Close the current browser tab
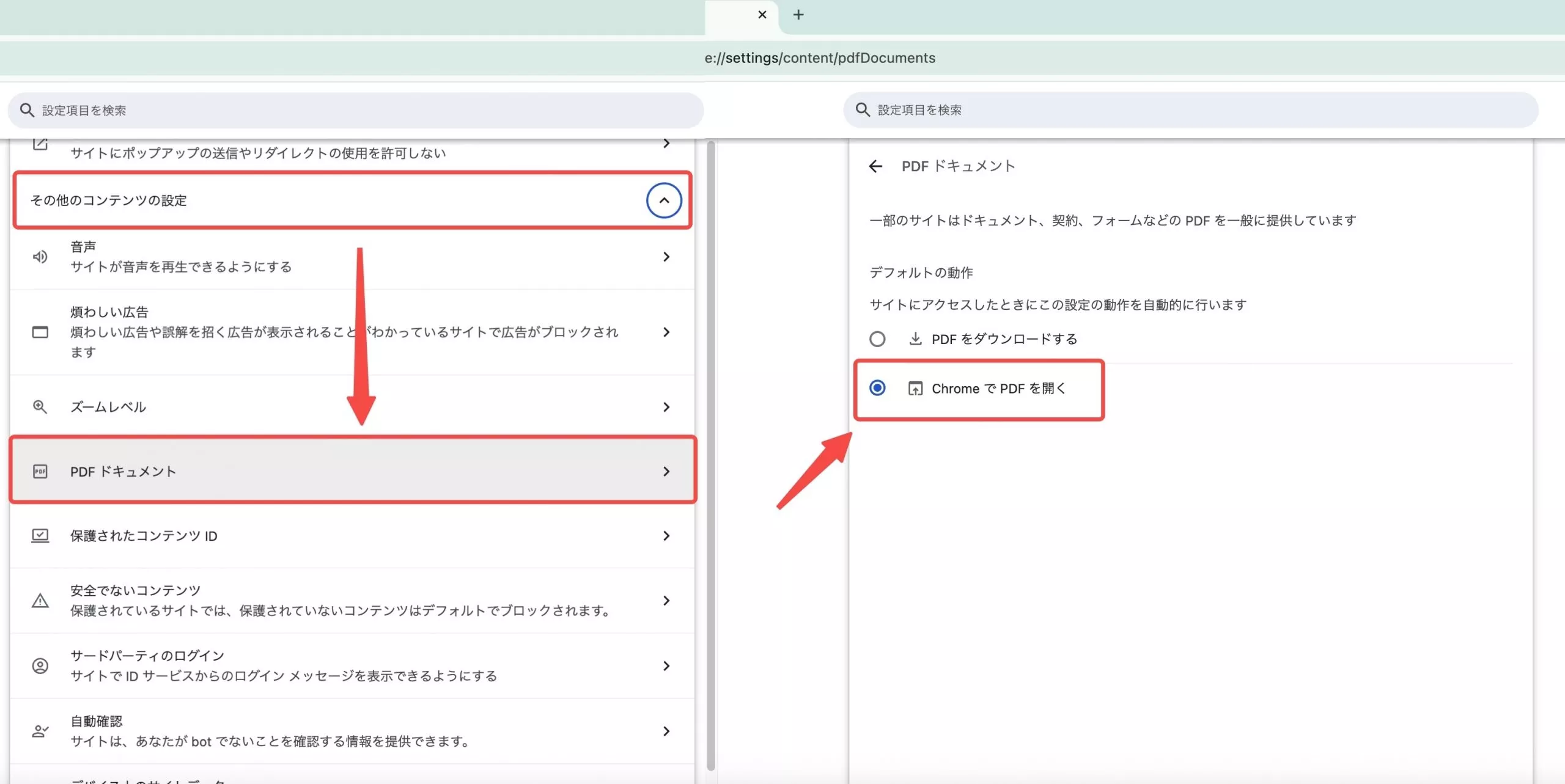This screenshot has width=1565, height=784. tap(762, 14)
